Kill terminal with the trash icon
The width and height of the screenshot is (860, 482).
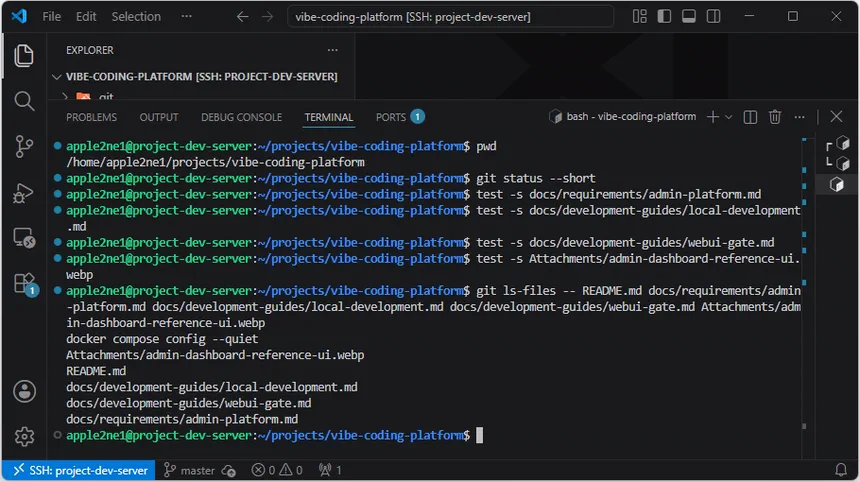tap(775, 117)
